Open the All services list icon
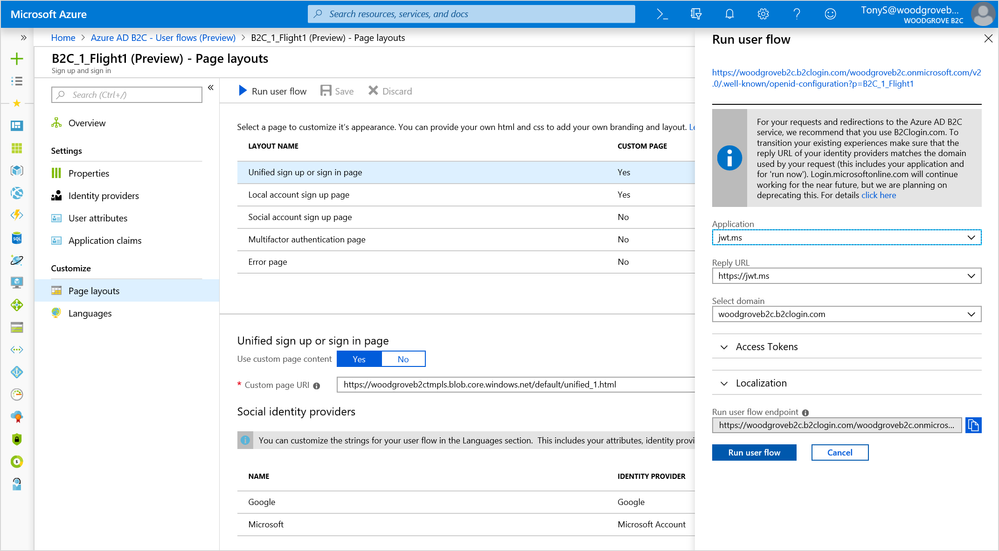The image size is (999, 551). [17, 81]
